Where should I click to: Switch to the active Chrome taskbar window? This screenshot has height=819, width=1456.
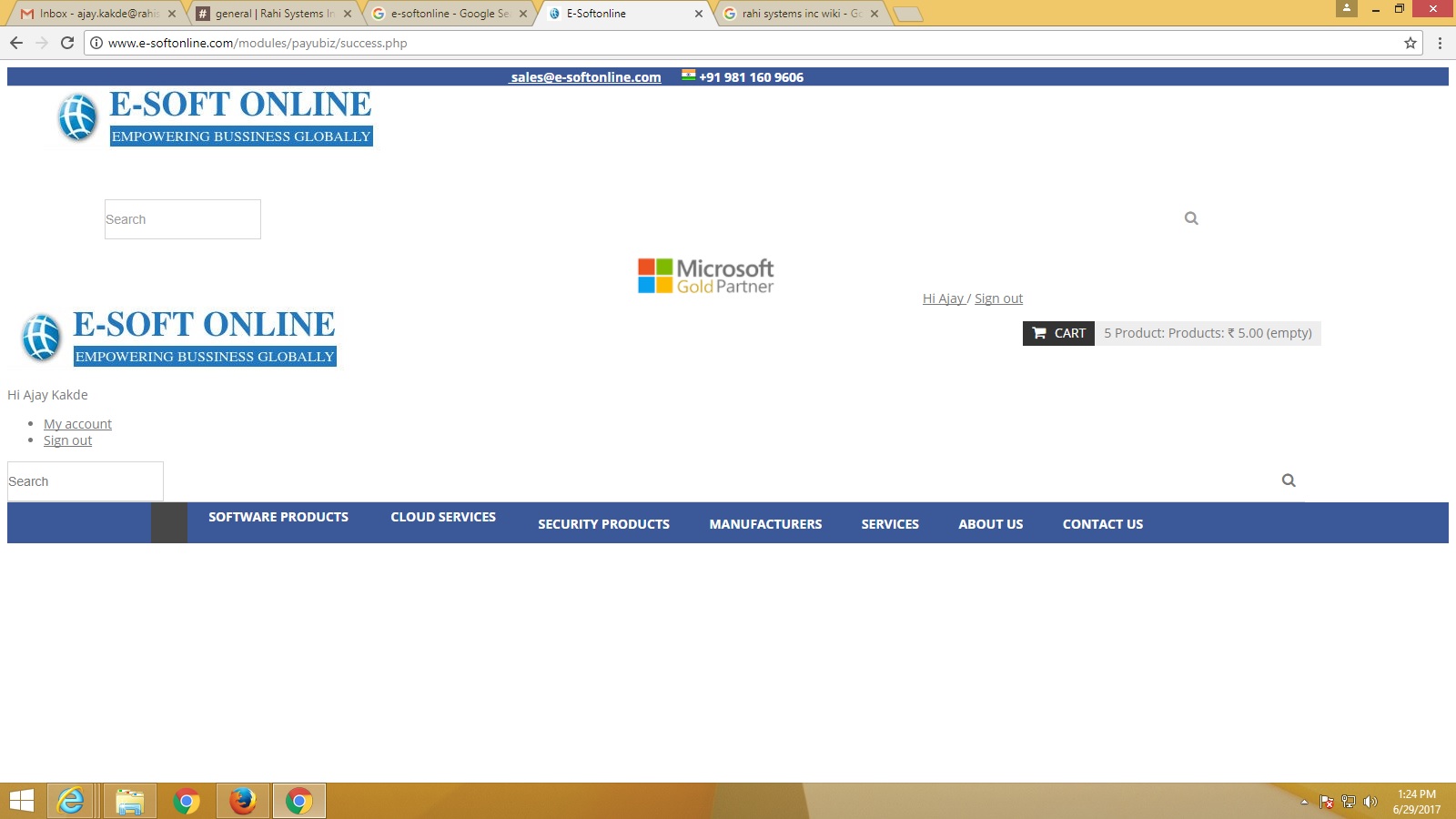298,801
